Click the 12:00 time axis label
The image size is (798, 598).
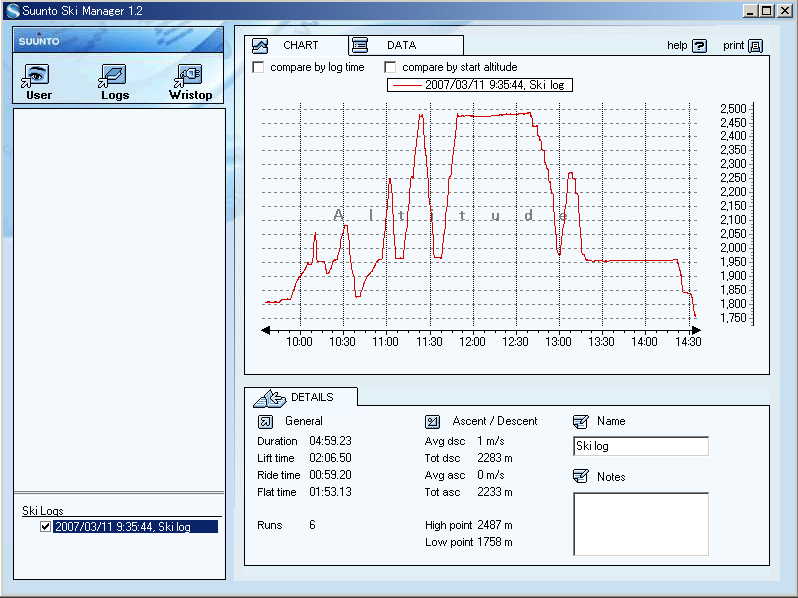tap(472, 341)
